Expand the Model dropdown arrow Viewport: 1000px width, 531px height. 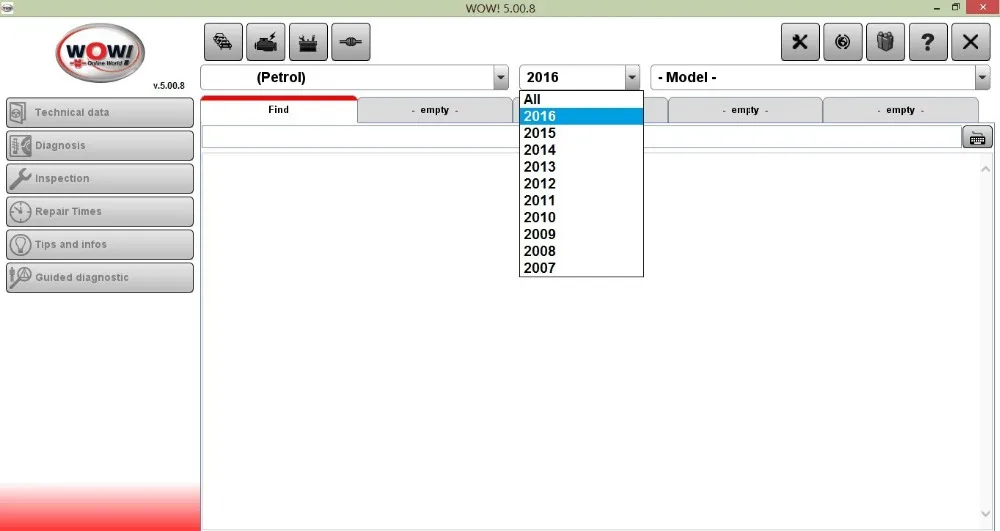982,78
